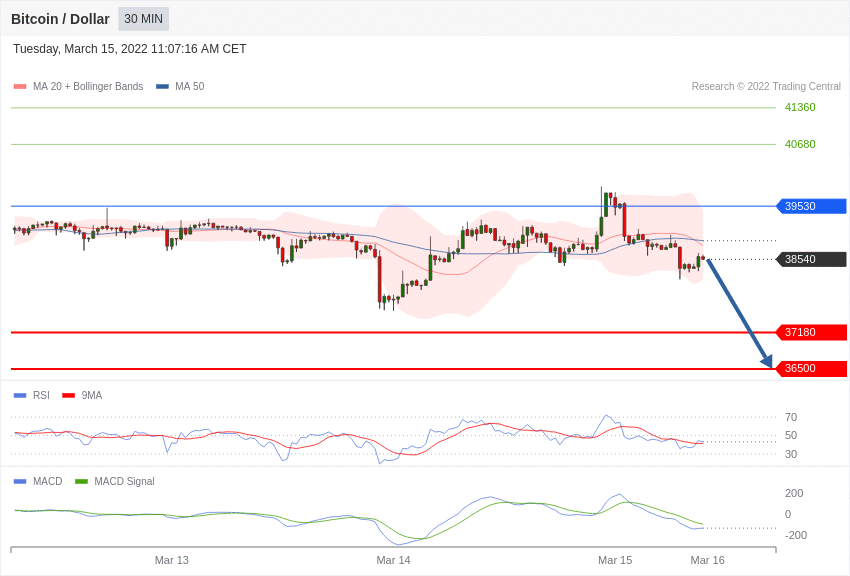
Task: Click the 41360 resistance level label
Action: (800, 107)
